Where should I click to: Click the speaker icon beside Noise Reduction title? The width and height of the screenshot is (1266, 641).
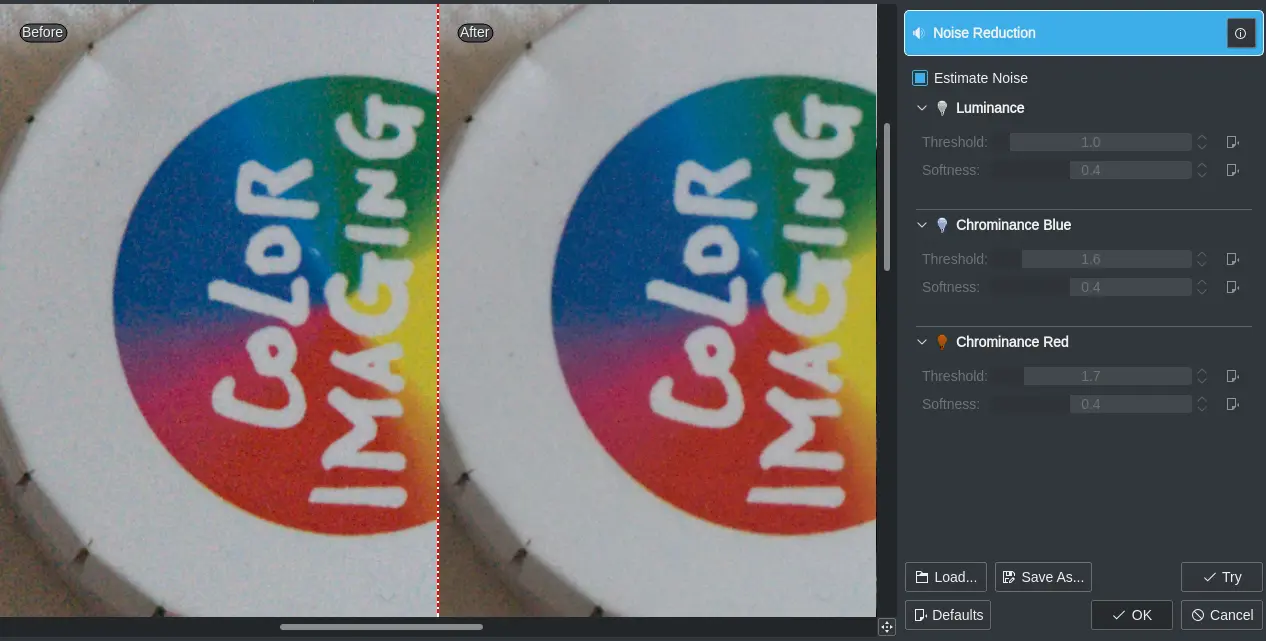(x=918, y=33)
